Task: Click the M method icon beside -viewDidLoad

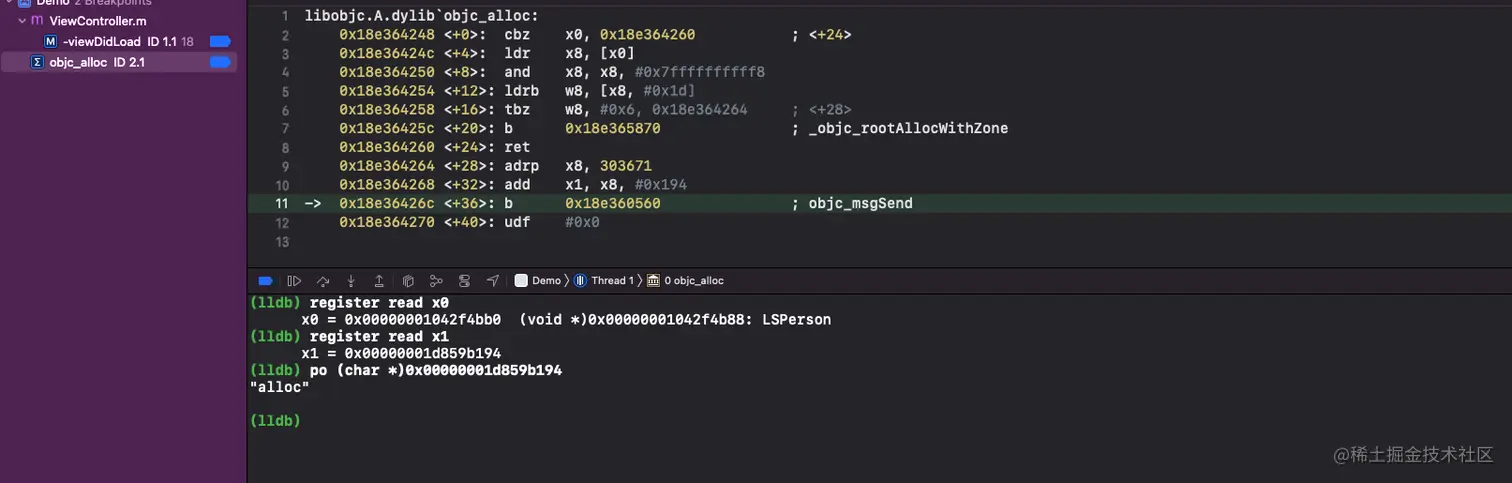Action: pos(51,41)
